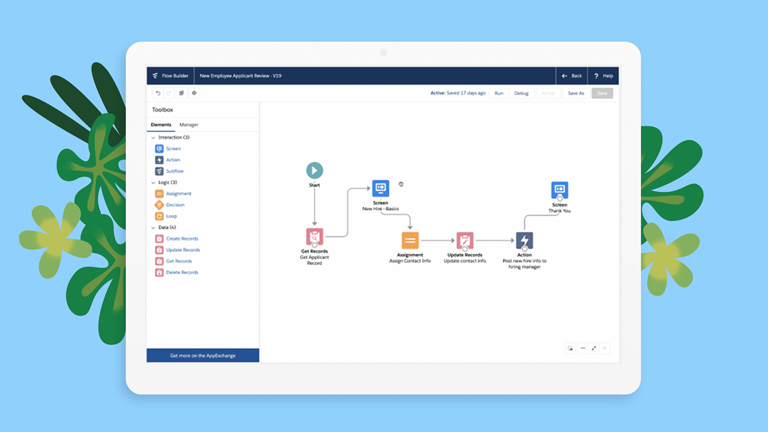Select Assign Contact Info assignment node
The width and height of the screenshot is (768, 432).
pos(410,240)
